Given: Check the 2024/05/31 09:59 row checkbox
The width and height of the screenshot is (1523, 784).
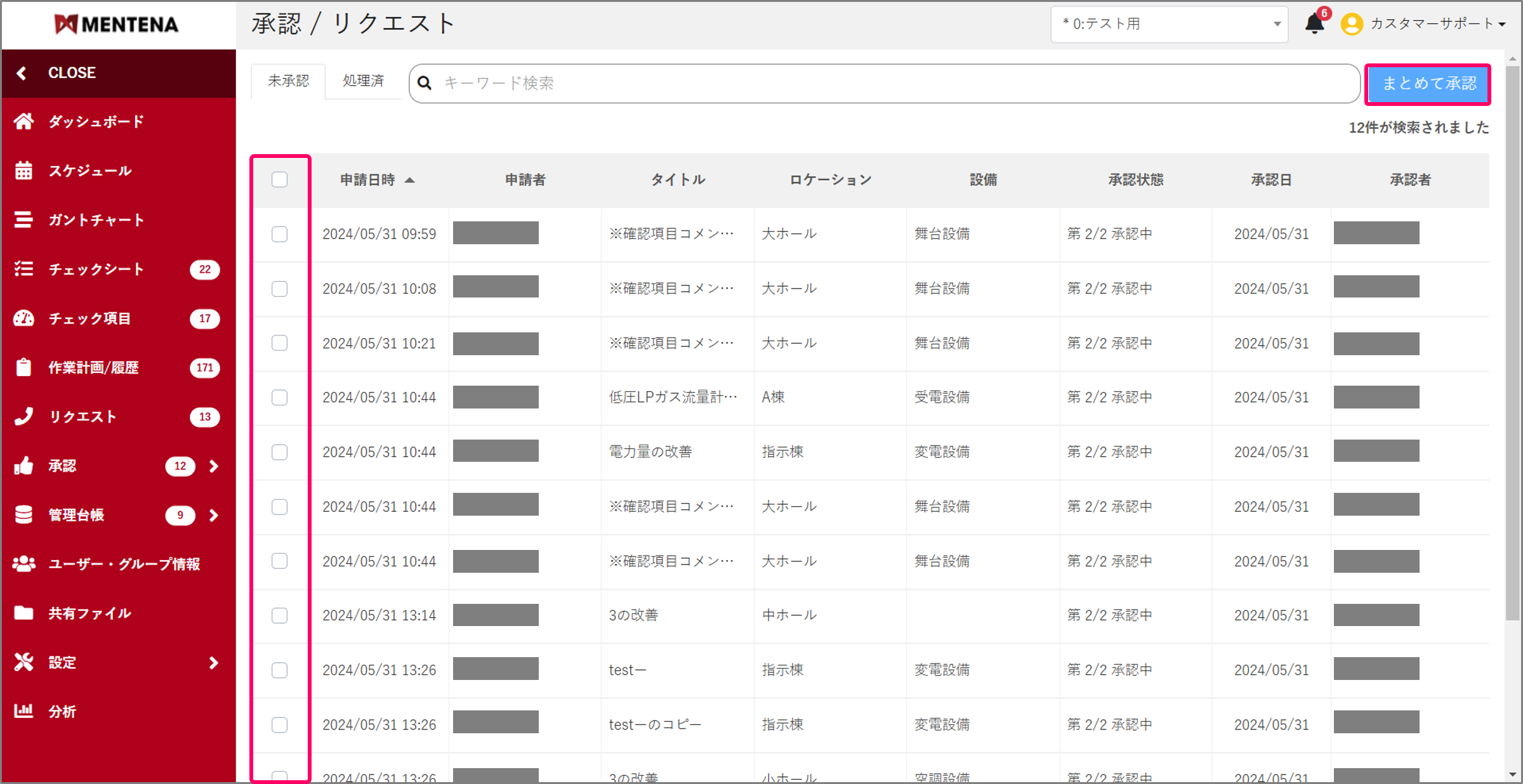Looking at the screenshot, I should click(x=279, y=234).
